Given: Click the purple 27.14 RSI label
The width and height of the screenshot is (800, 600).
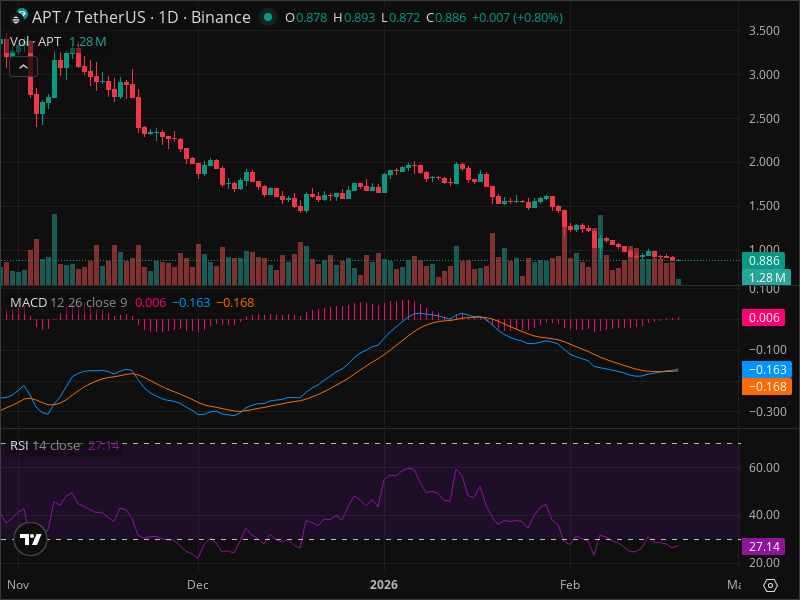Looking at the screenshot, I should pos(764,547).
